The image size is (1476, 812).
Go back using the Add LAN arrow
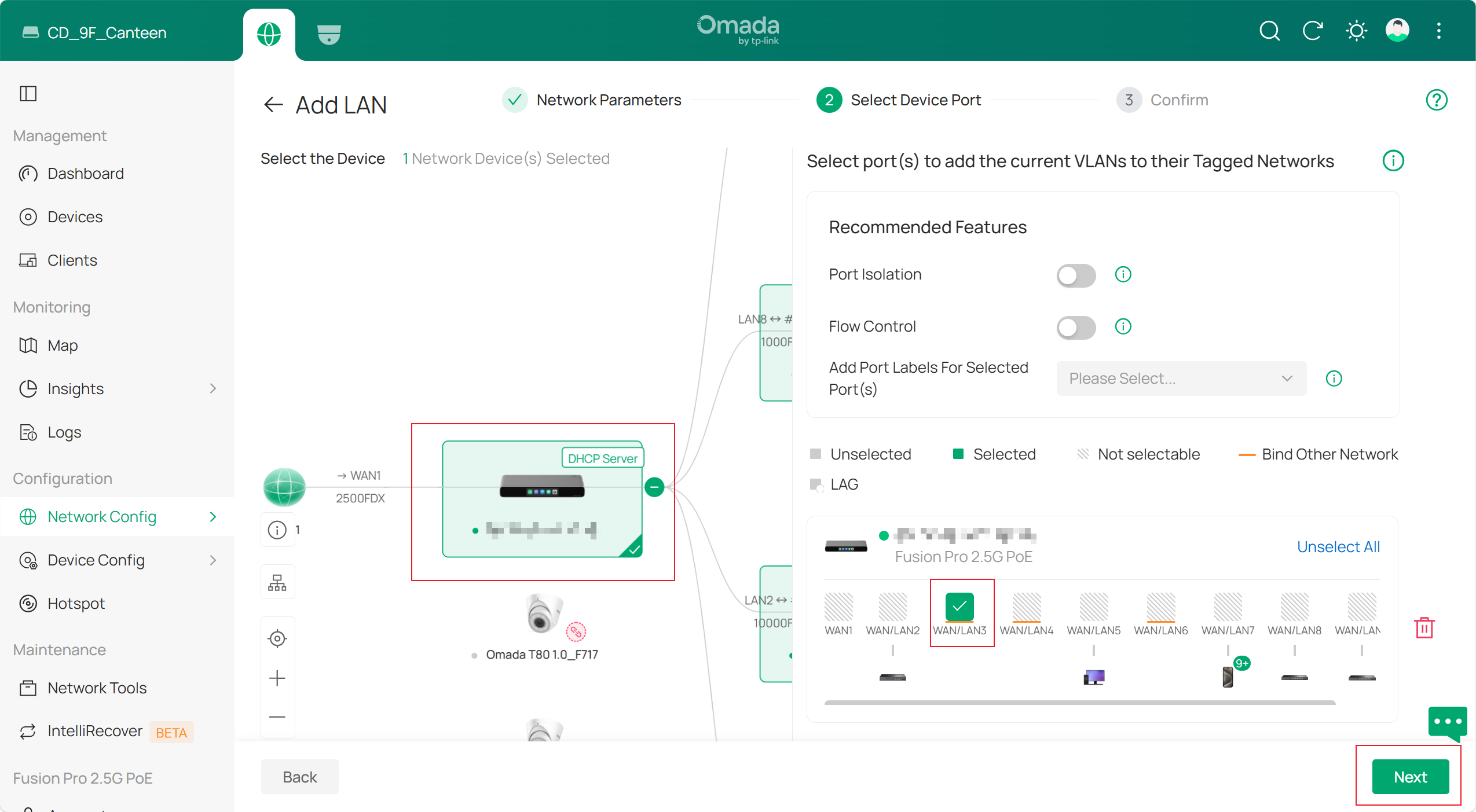(x=273, y=105)
